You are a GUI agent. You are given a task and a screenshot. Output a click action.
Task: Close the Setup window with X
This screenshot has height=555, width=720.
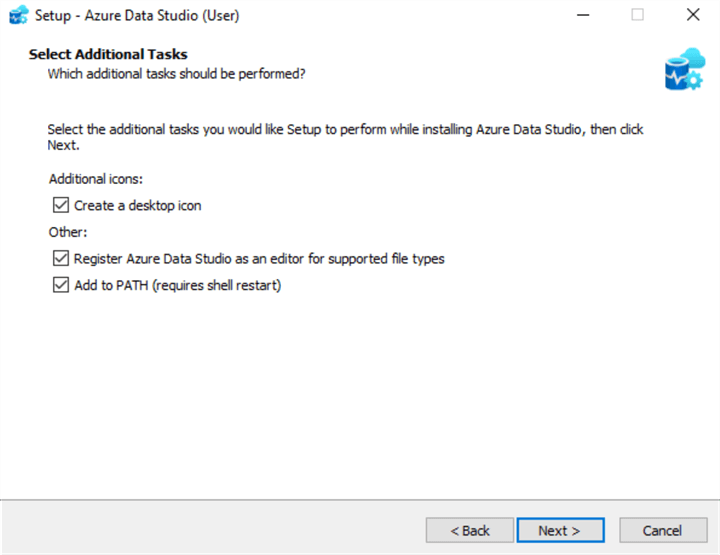pyautogui.click(x=693, y=15)
